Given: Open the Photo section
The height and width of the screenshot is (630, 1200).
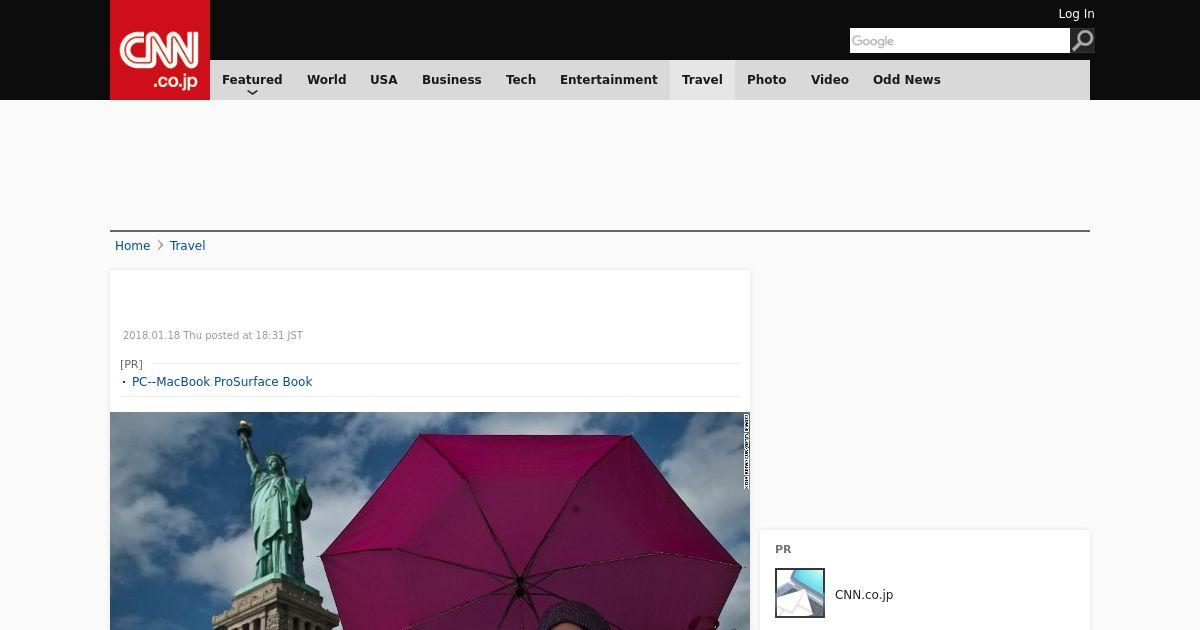Looking at the screenshot, I should click(767, 80).
